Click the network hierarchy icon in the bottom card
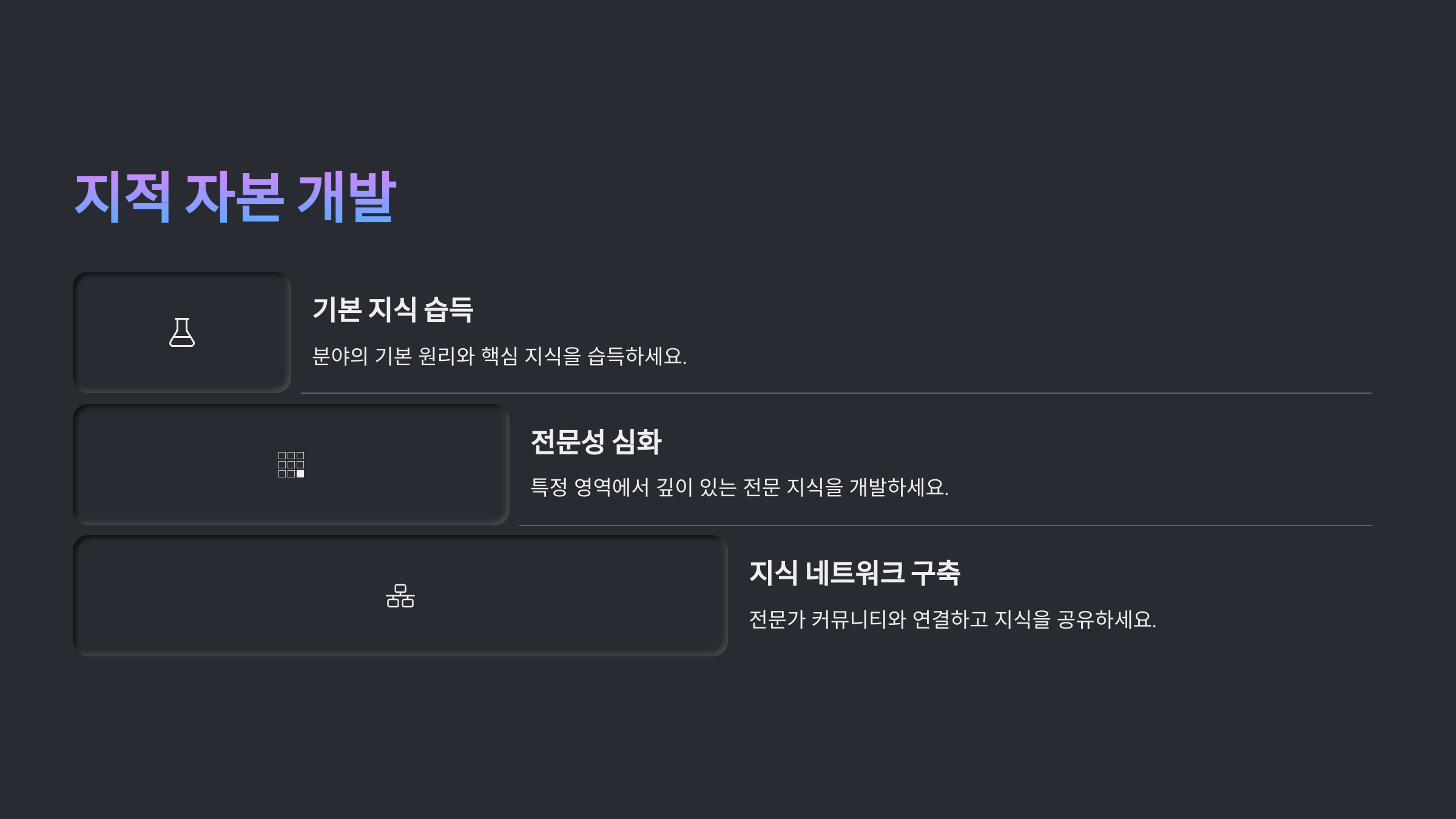The width and height of the screenshot is (1456, 819). [x=400, y=596]
